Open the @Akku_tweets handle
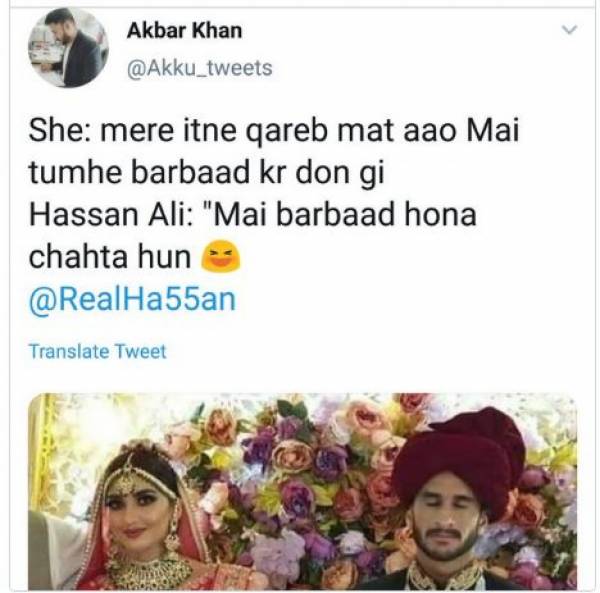600x593 pixels. [x=199, y=68]
